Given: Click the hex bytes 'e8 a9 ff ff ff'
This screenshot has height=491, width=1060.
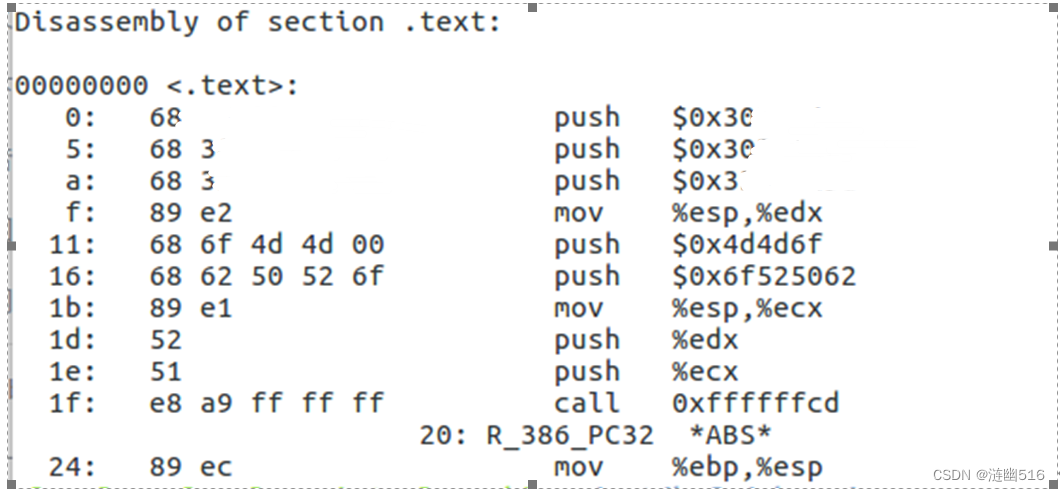Looking at the screenshot, I should pyautogui.click(x=266, y=403).
